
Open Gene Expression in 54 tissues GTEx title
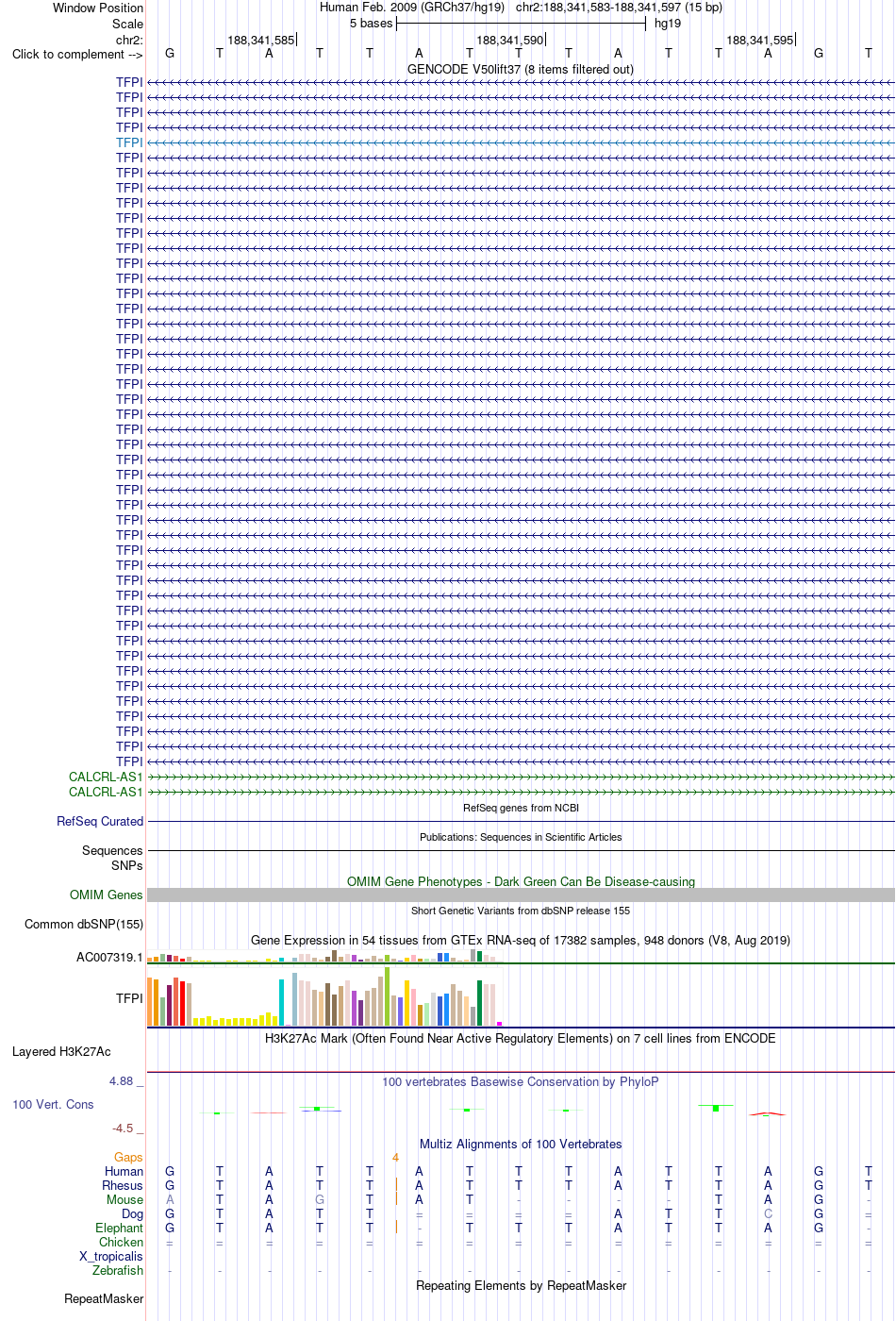pyautogui.click(x=521, y=940)
